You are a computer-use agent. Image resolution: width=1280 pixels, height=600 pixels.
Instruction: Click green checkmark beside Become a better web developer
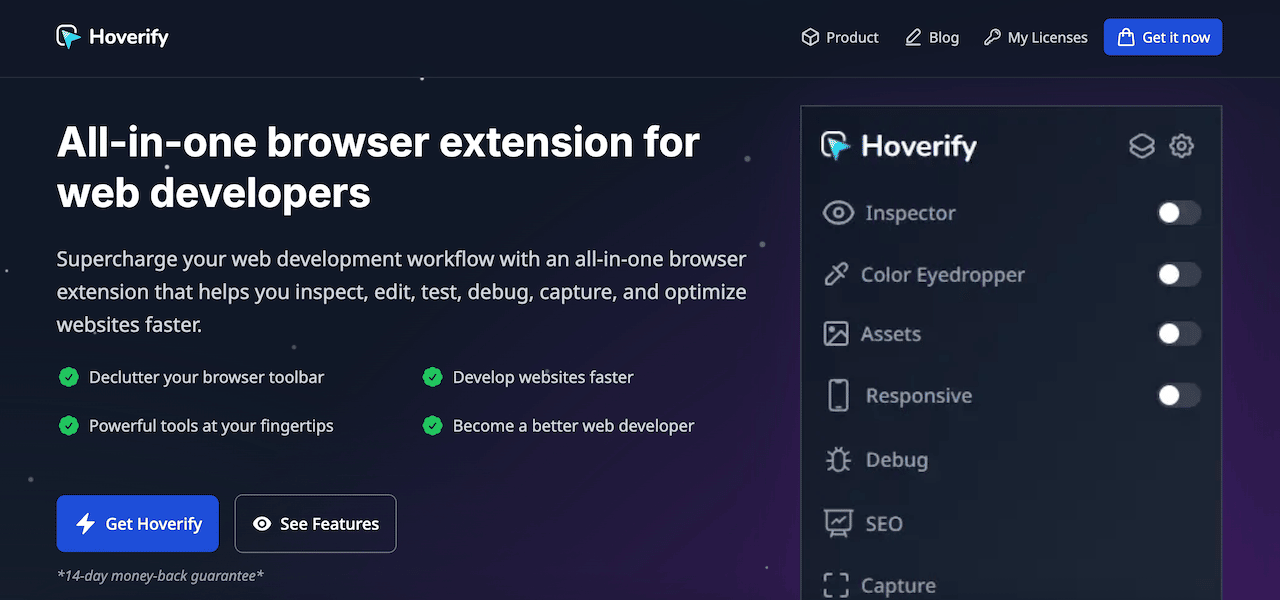click(432, 425)
